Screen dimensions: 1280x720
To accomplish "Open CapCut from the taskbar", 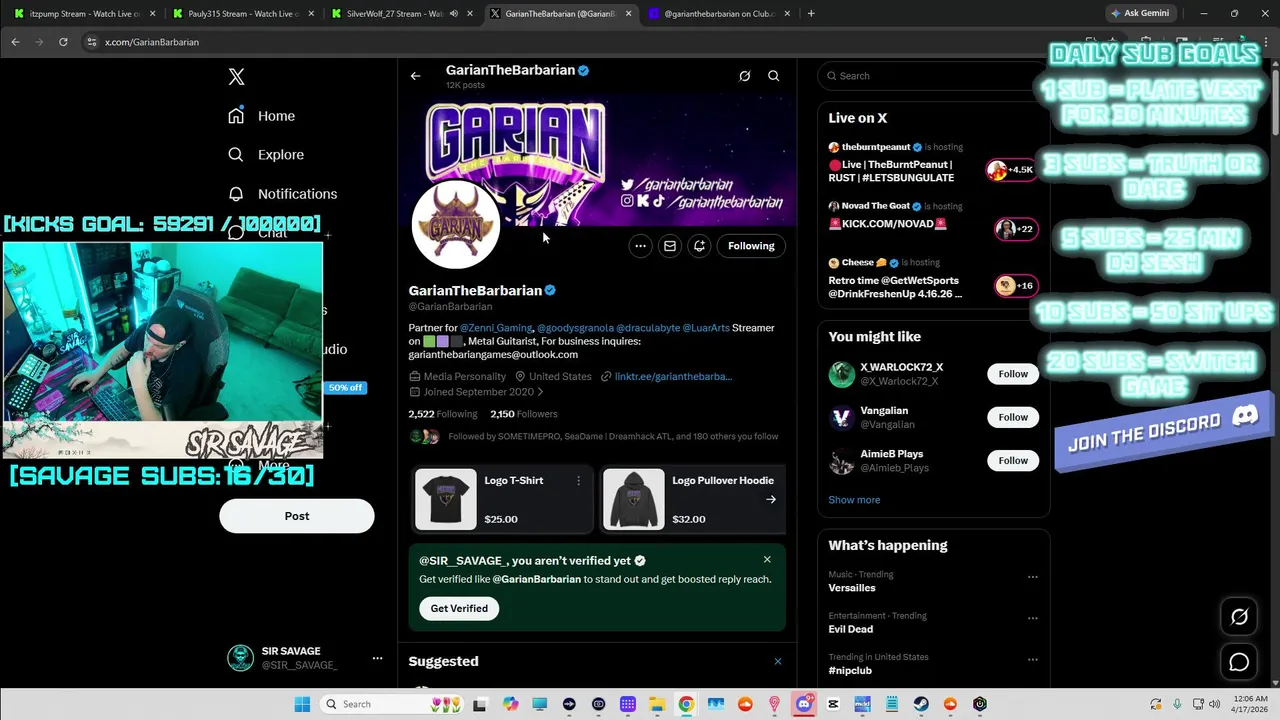I will 834,704.
